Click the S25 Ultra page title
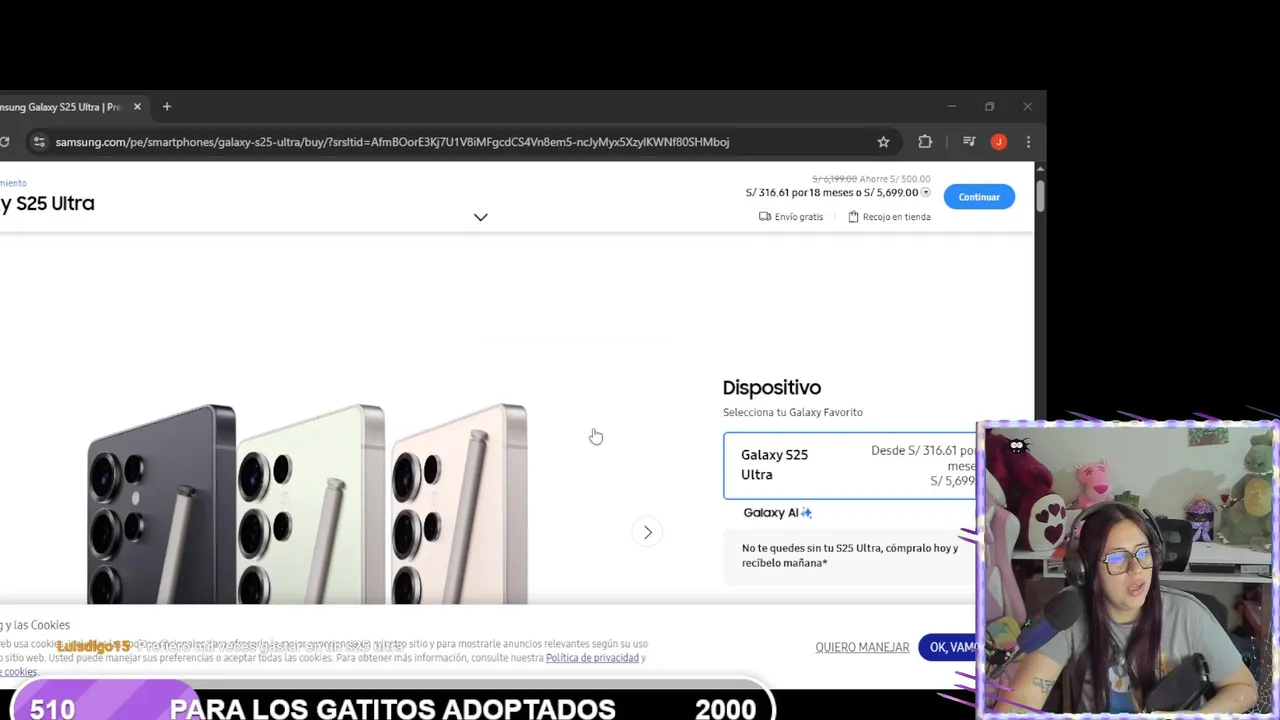 point(47,203)
